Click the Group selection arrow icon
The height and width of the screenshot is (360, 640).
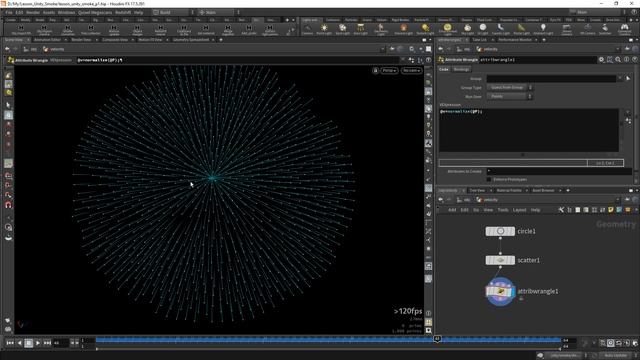(628, 78)
